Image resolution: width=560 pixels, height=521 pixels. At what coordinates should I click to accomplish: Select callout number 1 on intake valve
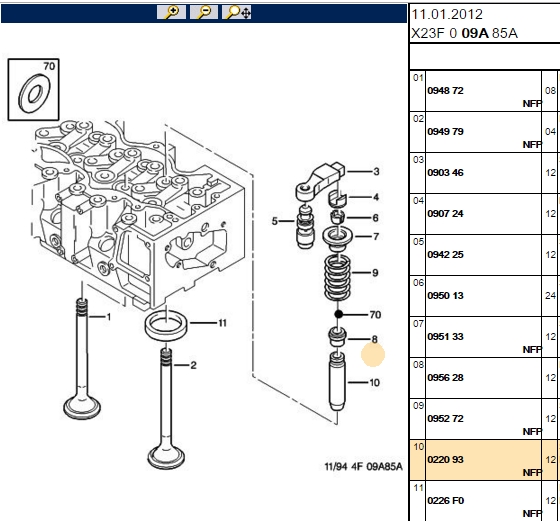[x=109, y=317]
